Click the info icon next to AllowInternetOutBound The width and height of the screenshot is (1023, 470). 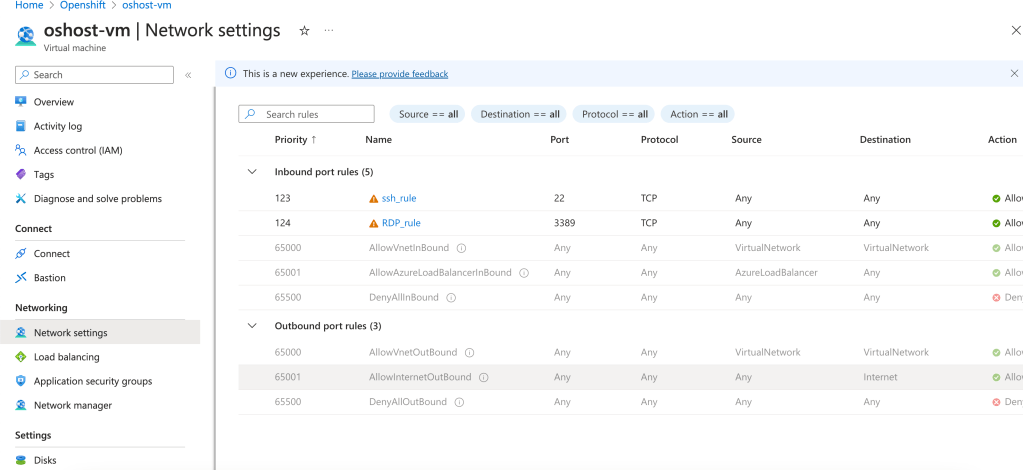[x=483, y=377]
